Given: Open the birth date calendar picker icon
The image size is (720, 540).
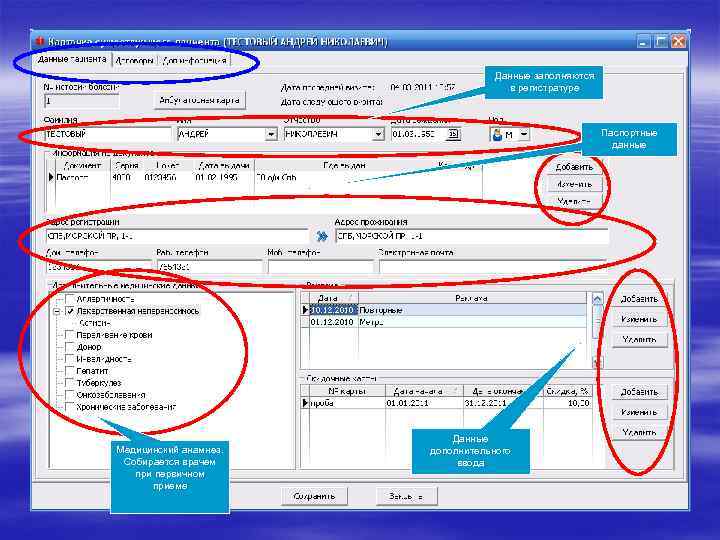Looking at the screenshot, I should click(x=454, y=134).
